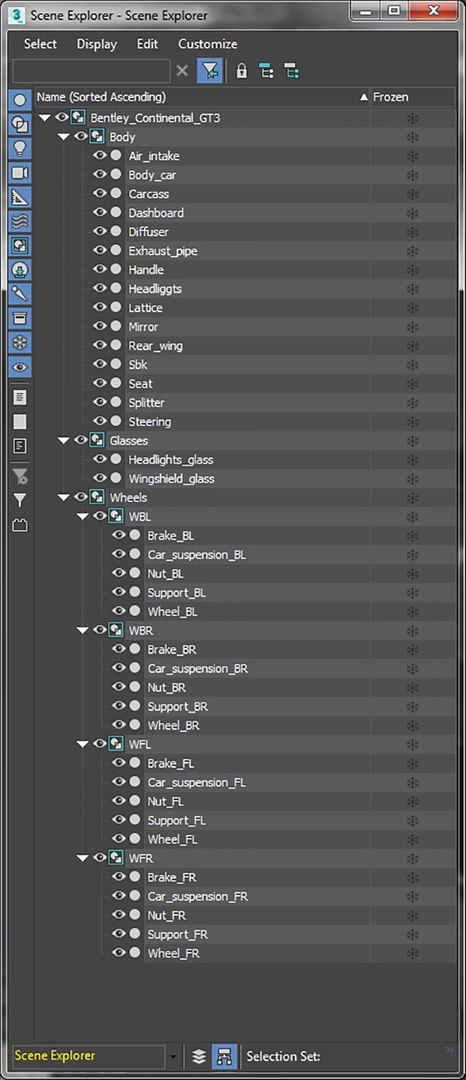Collapse the Glasses group

point(64,440)
